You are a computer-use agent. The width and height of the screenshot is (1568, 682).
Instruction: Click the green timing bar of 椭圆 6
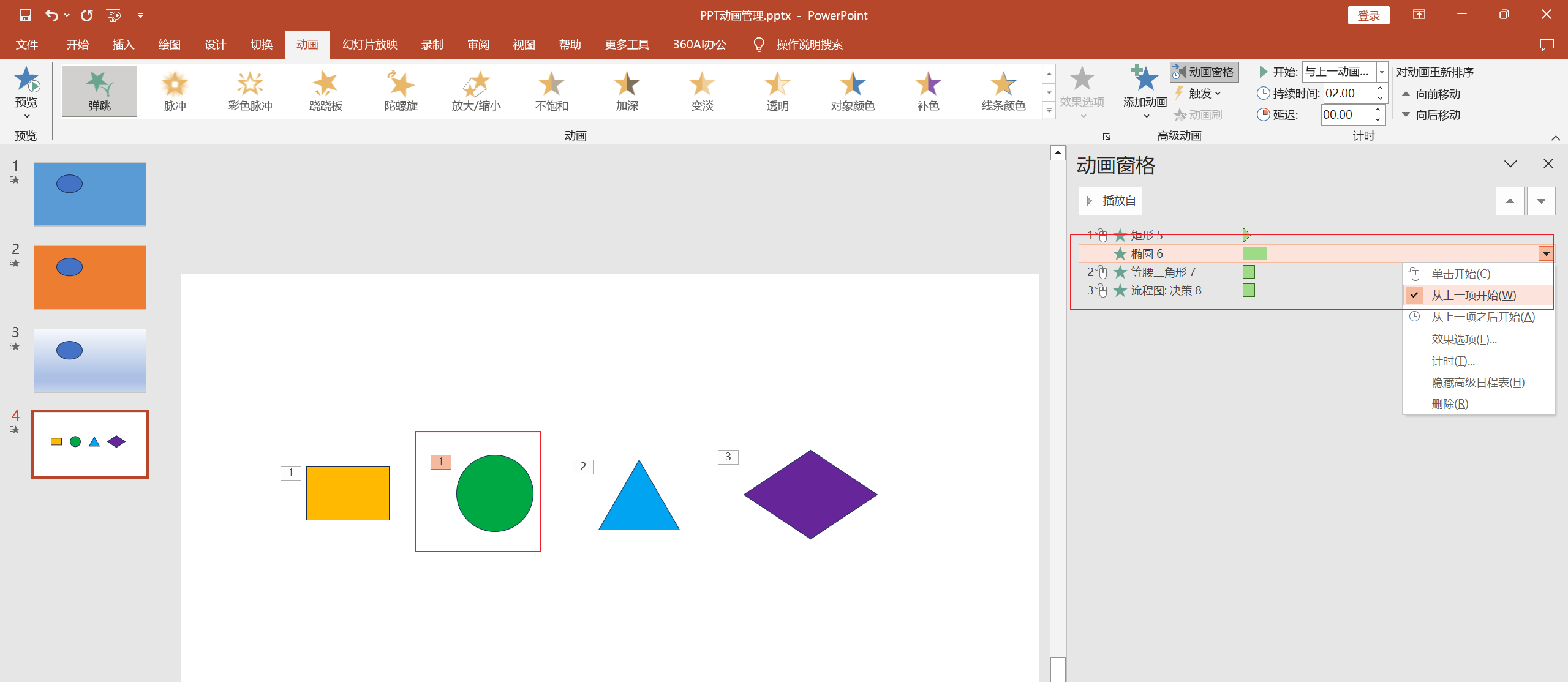coord(1254,253)
